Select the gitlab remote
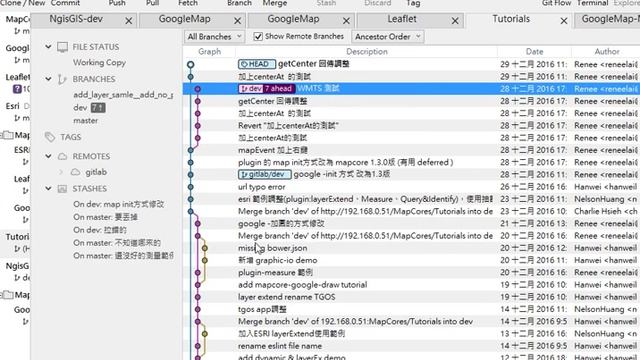This screenshot has height=360, width=640. 96,172
